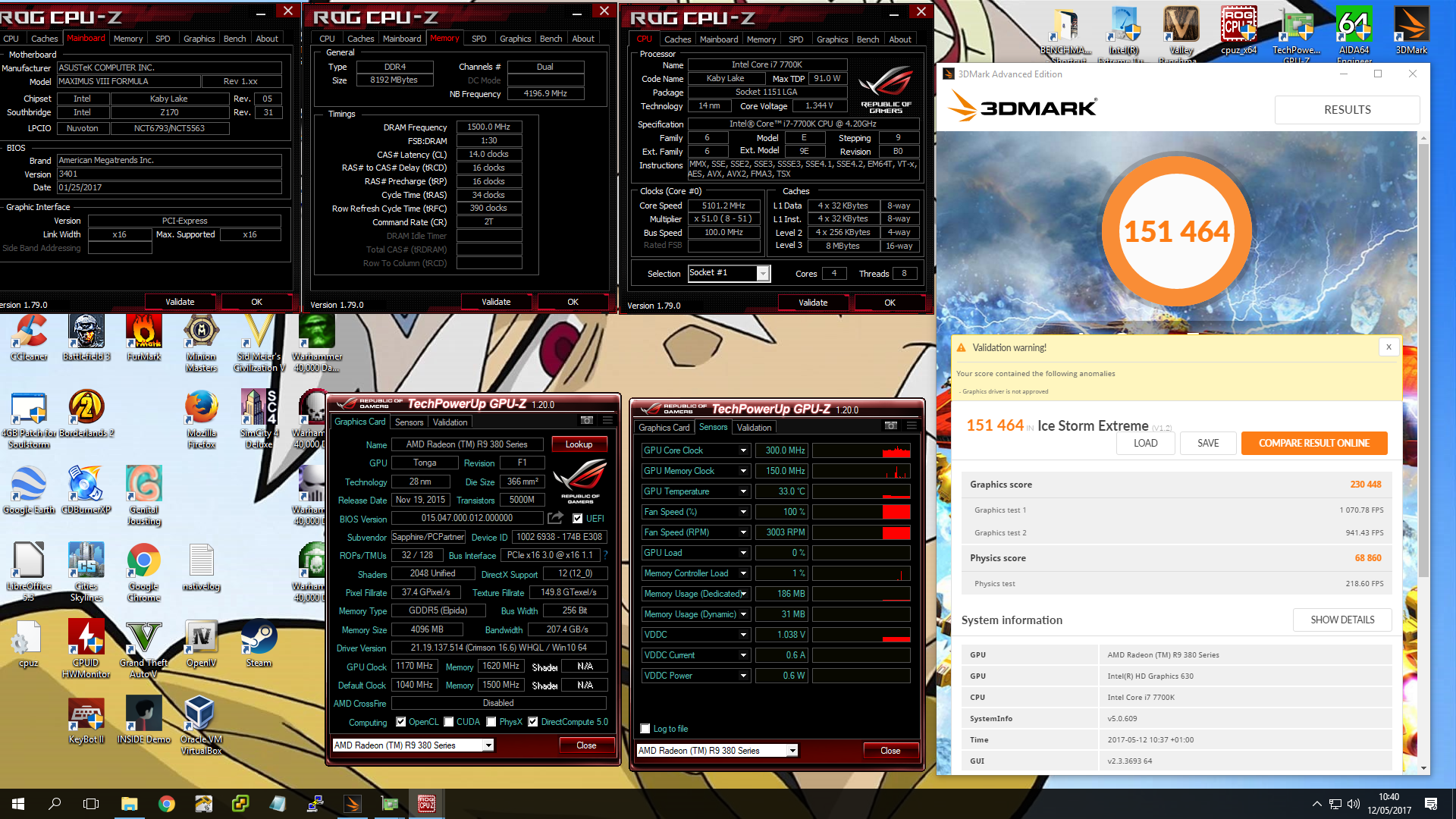Open the Battlefield 3 desktop icon
Image resolution: width=1456 pixels, height=819 pixels.
[x=86, y=338]
